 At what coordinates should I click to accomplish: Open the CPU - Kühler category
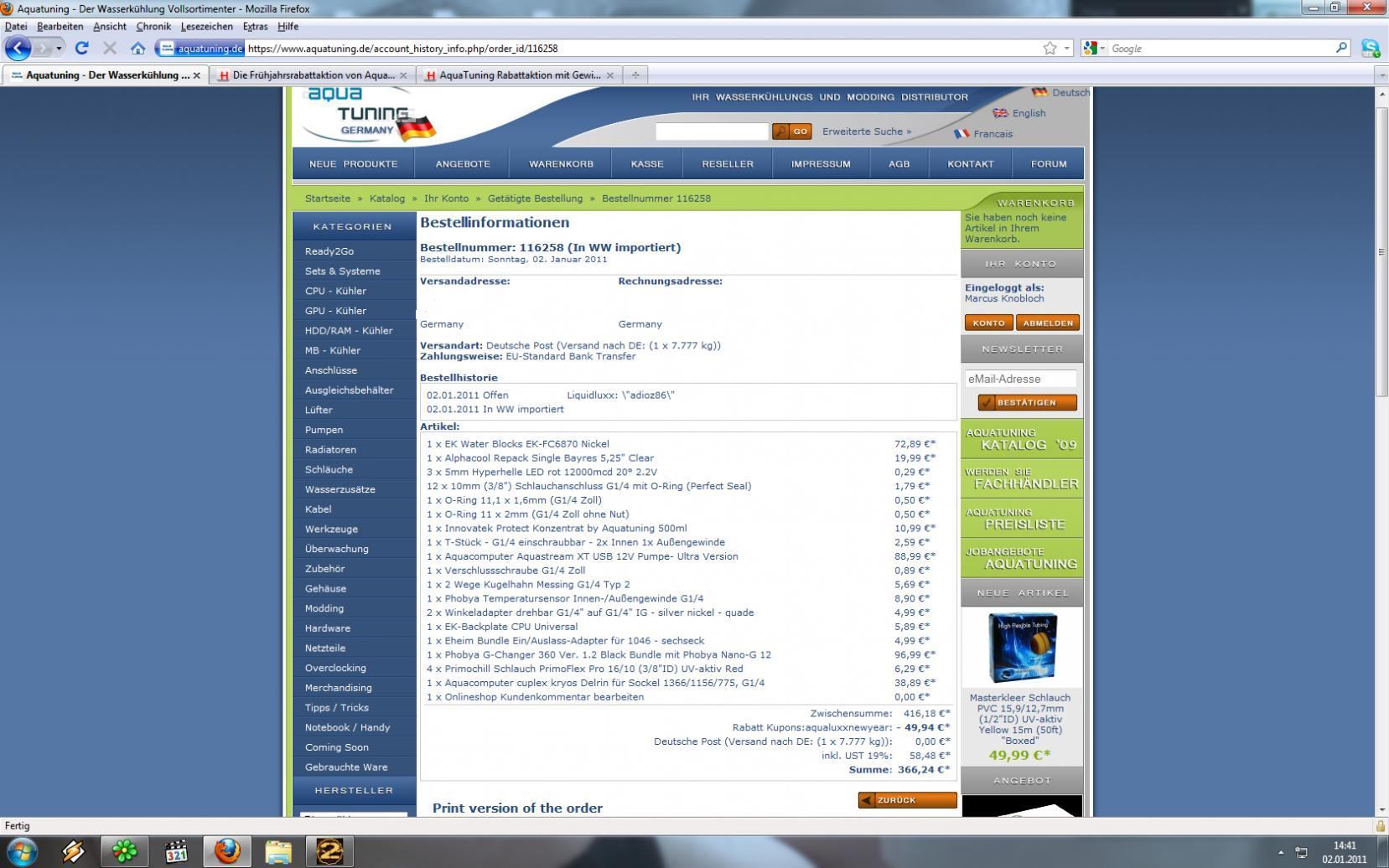point(335,291)
